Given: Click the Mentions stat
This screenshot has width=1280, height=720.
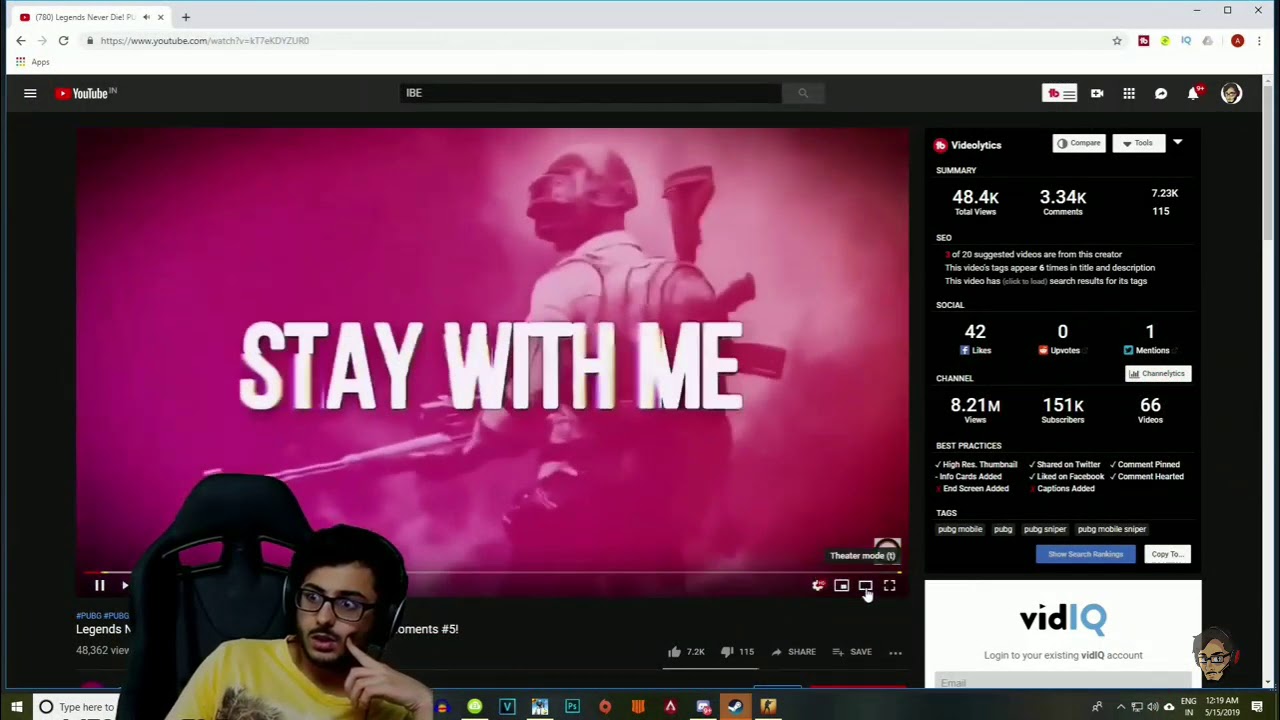Looking at the screenshot, I should coord(1149,339).
